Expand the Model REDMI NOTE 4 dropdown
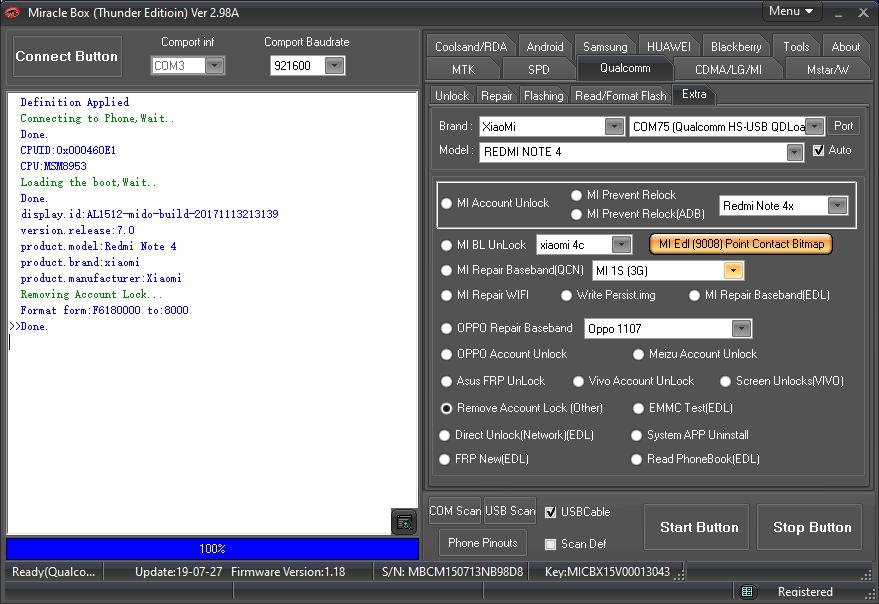Image resolution: width=879 pixels, height=604 pixels. click(x=794, y=152)
